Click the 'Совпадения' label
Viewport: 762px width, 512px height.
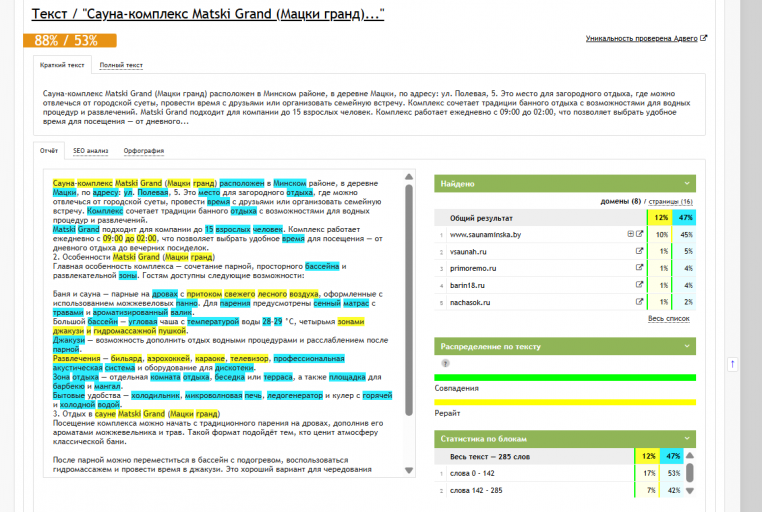click(456, 388)
